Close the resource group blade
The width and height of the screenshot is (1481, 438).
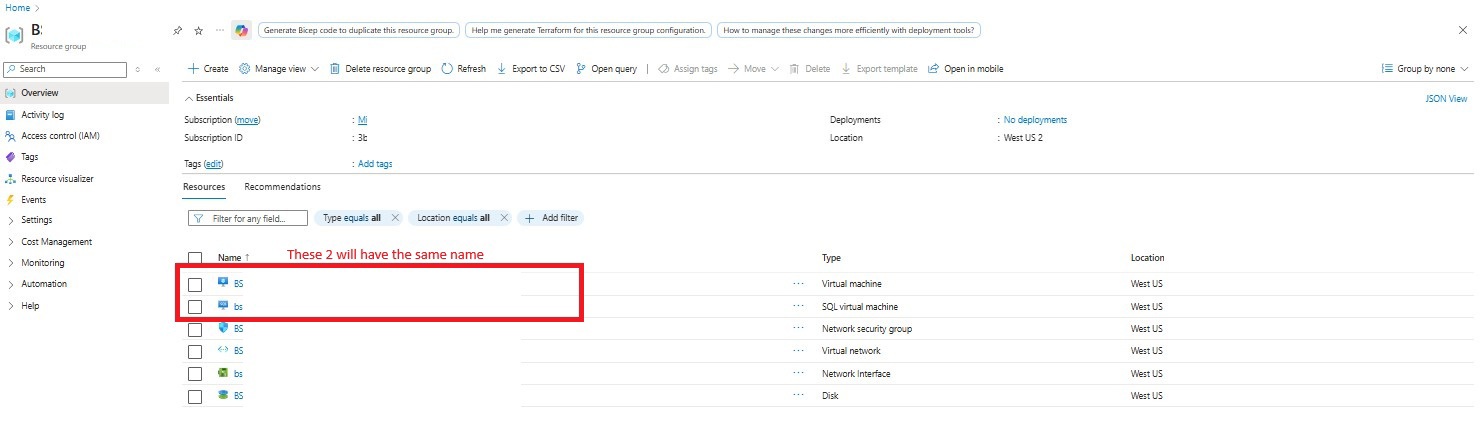(1463, 31)
